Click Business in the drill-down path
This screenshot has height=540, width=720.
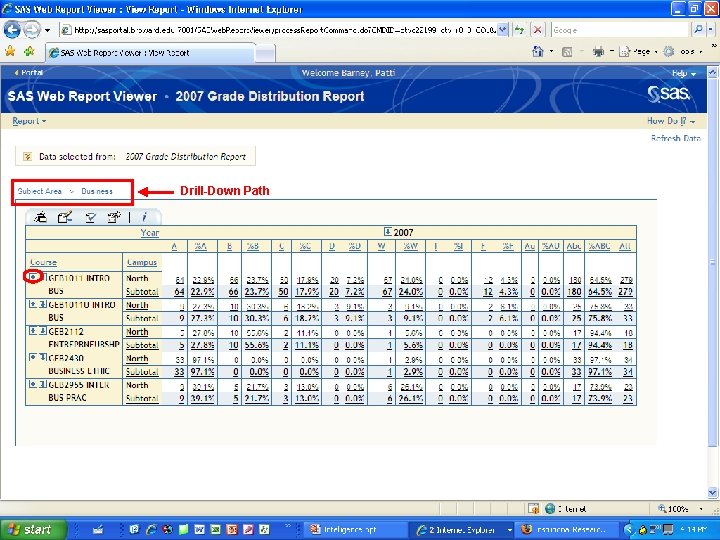coord(97,191)
